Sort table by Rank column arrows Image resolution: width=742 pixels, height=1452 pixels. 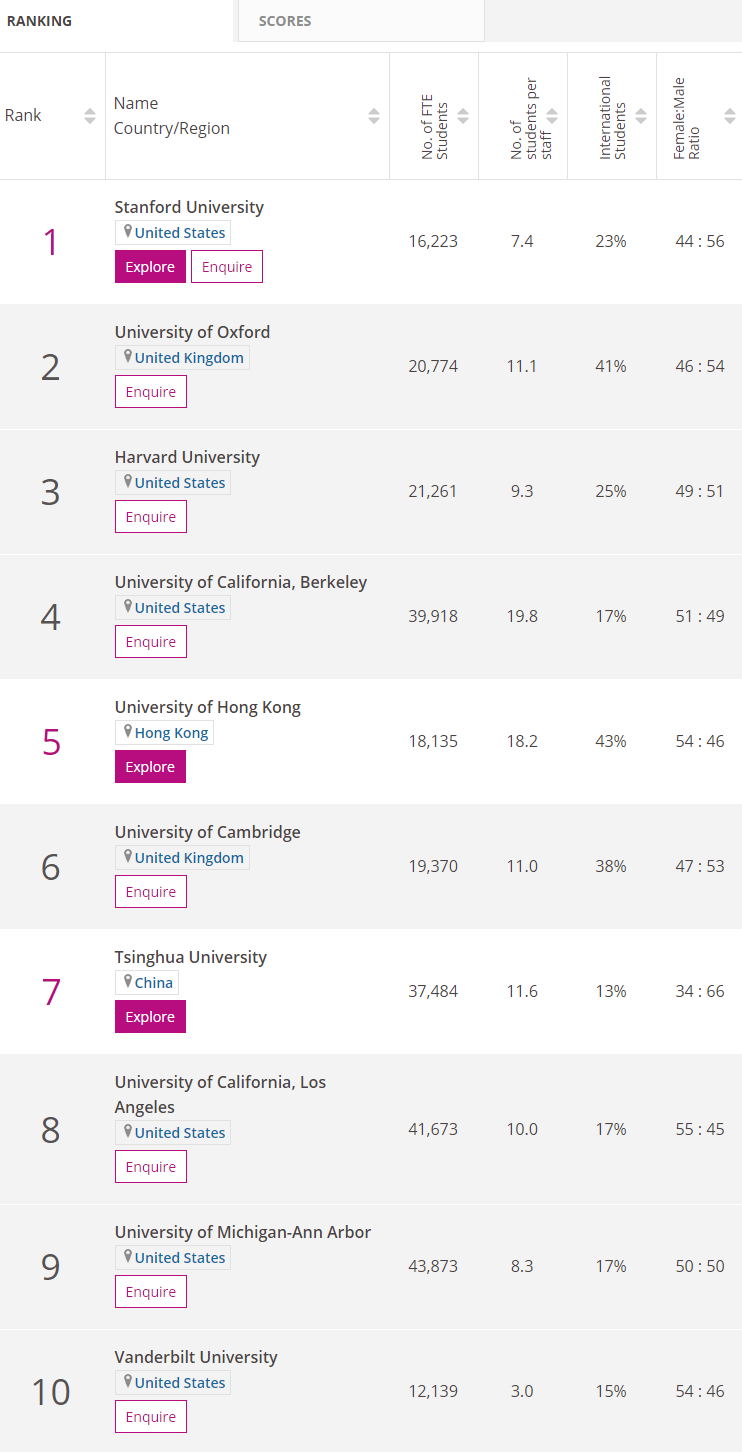point(90,116)
